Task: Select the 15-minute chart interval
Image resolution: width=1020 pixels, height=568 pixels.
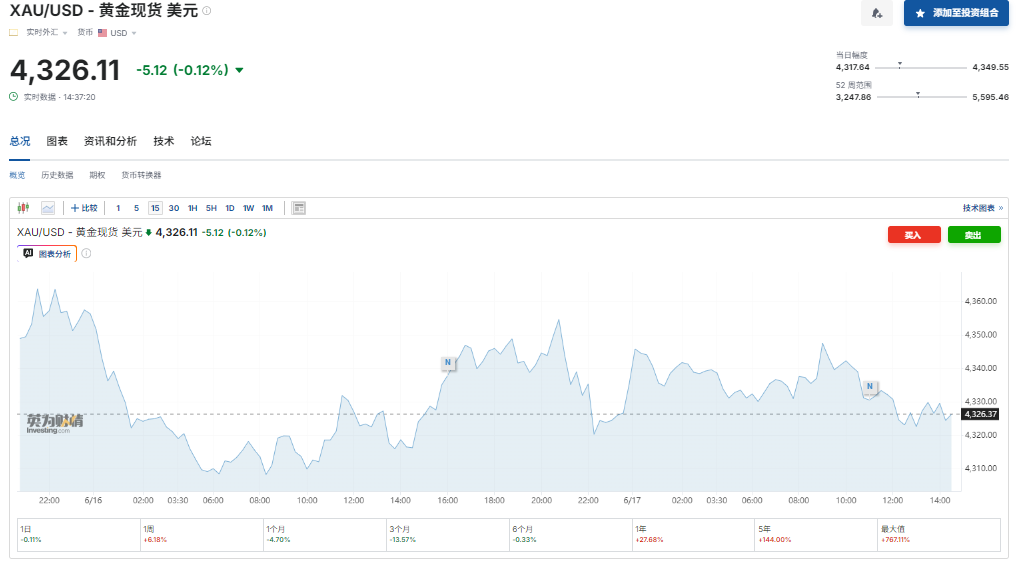Action: tap(155, 208)
